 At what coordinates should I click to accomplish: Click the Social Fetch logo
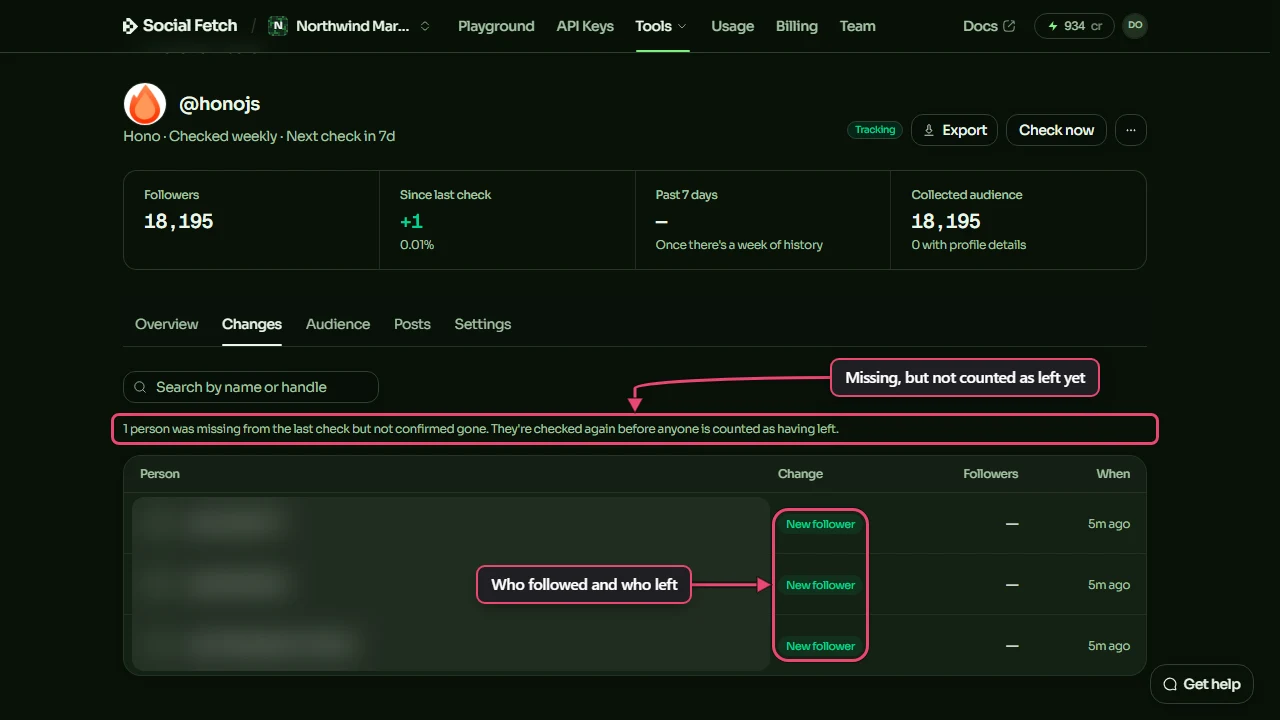[180, 26]
